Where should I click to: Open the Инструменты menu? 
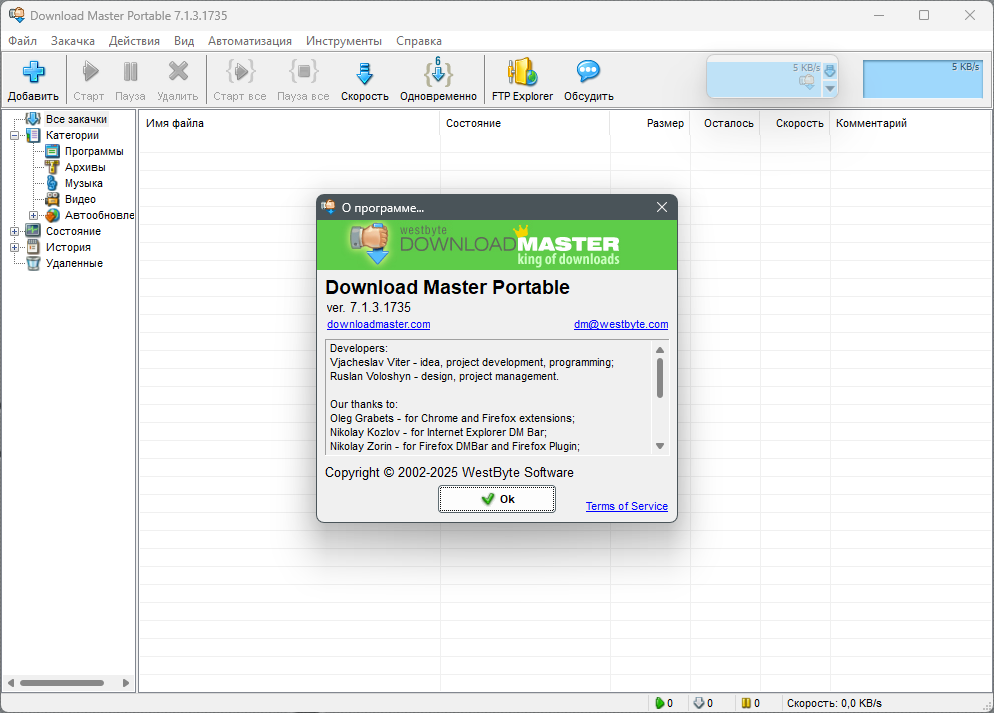344,41
